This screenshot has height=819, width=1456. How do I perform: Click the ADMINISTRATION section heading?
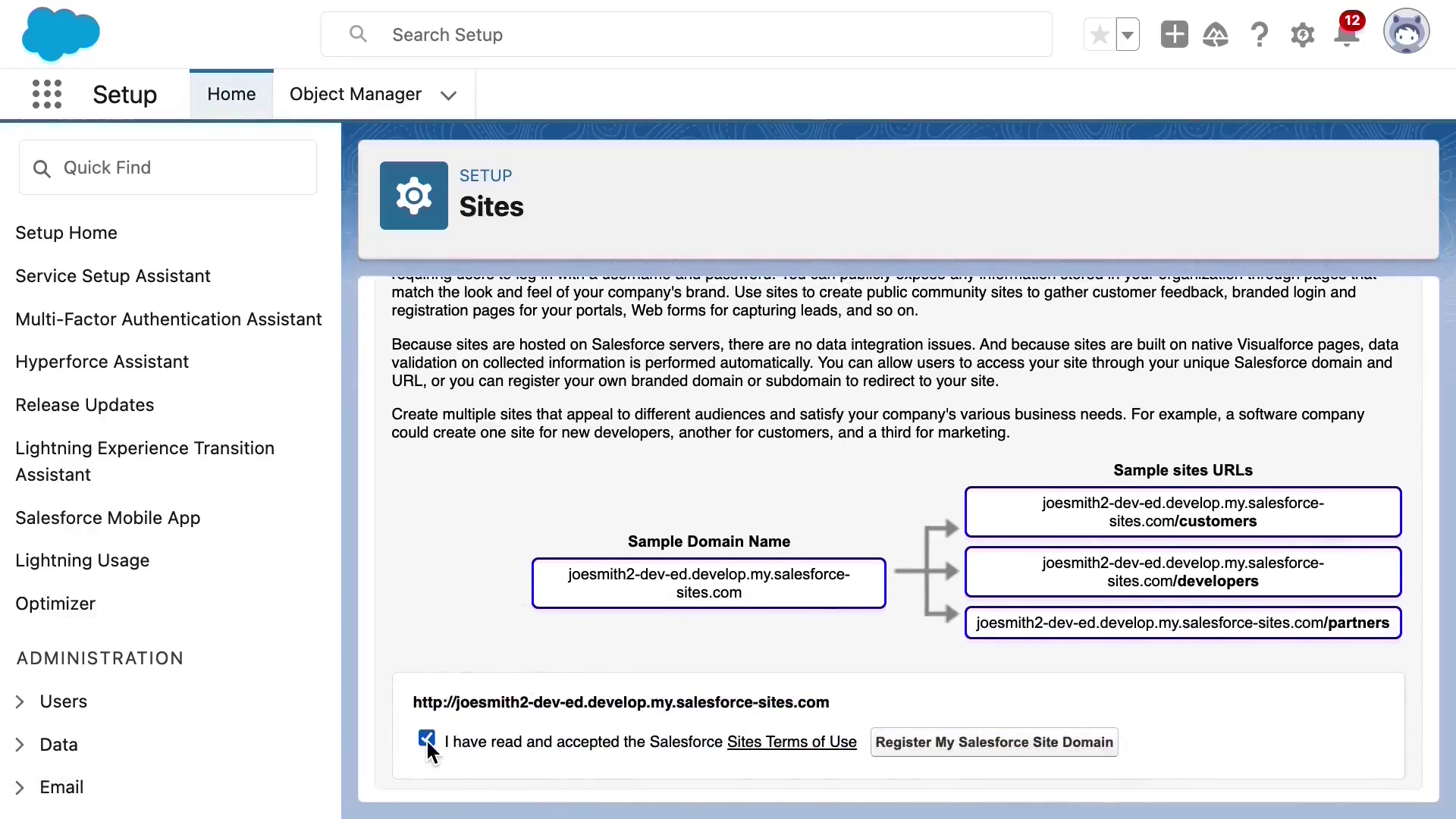click(x=100, y=658)
